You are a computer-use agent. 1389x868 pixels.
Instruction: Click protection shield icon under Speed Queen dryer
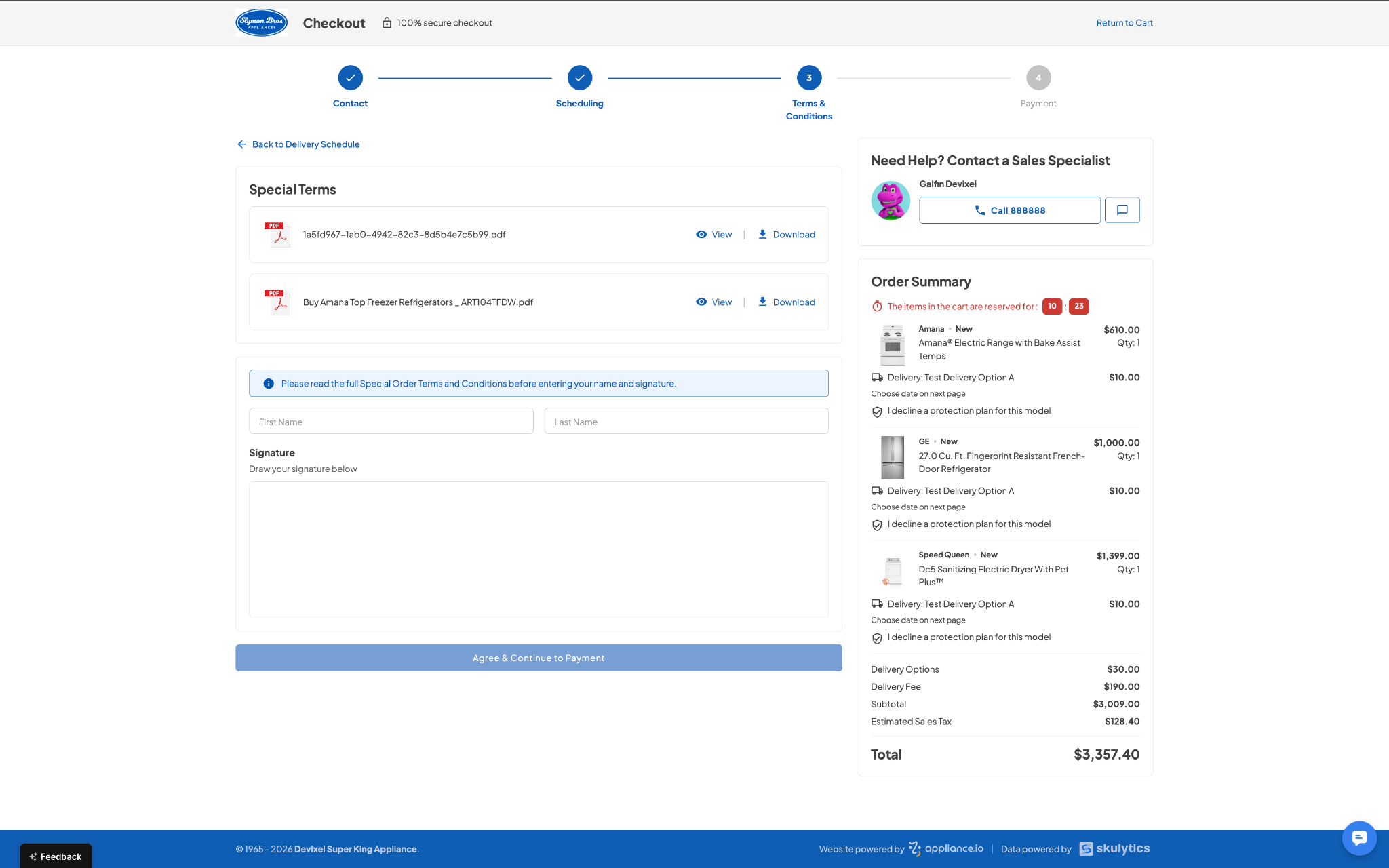(877, 638)
